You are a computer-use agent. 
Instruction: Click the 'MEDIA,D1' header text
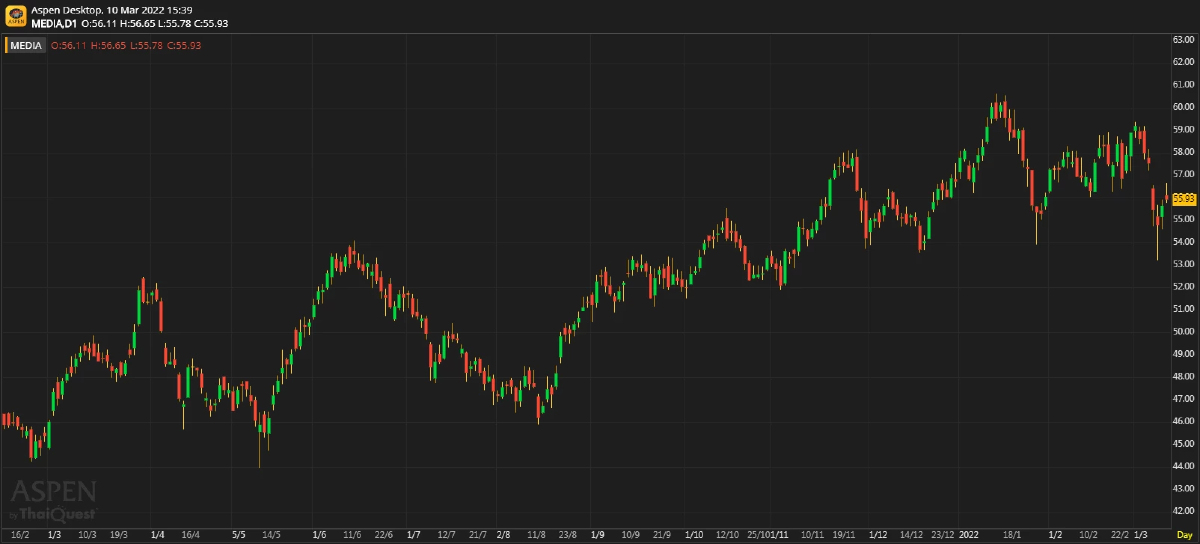54,22
